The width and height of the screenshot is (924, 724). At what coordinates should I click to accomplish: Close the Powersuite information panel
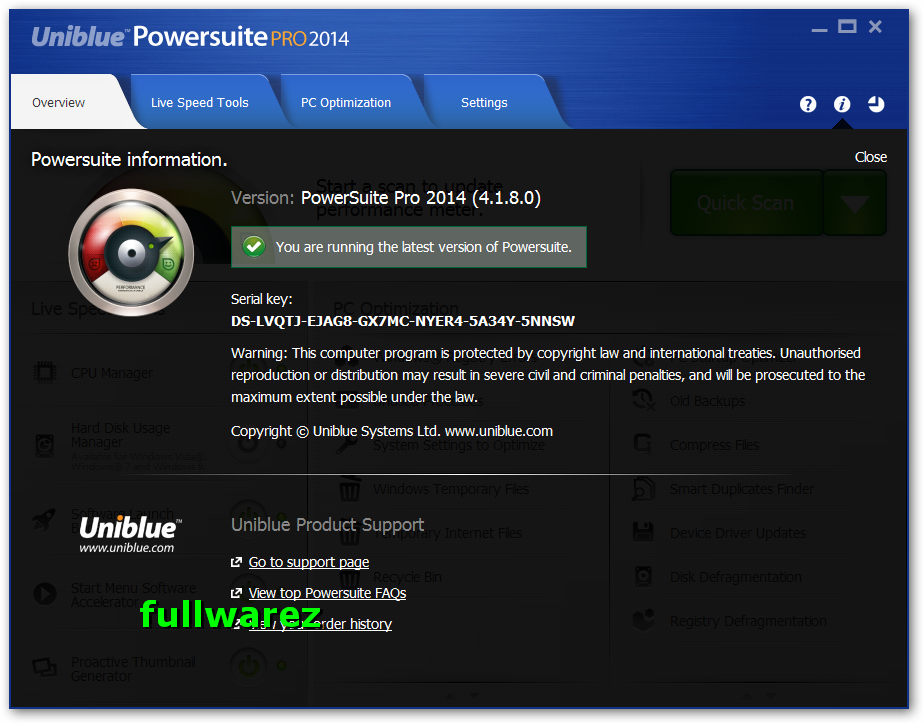[x=870, y=157]
